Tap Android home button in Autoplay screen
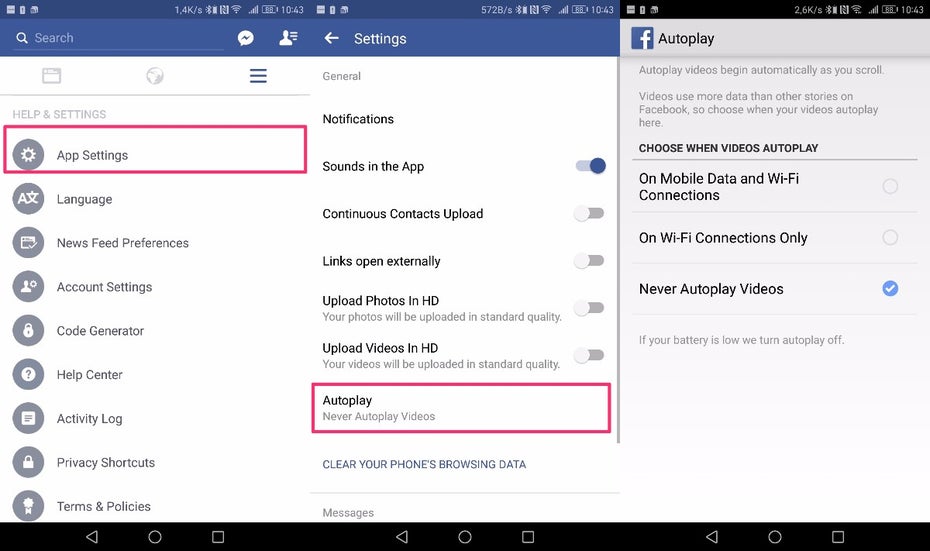930x551 pixels. (x=775, y=537)
